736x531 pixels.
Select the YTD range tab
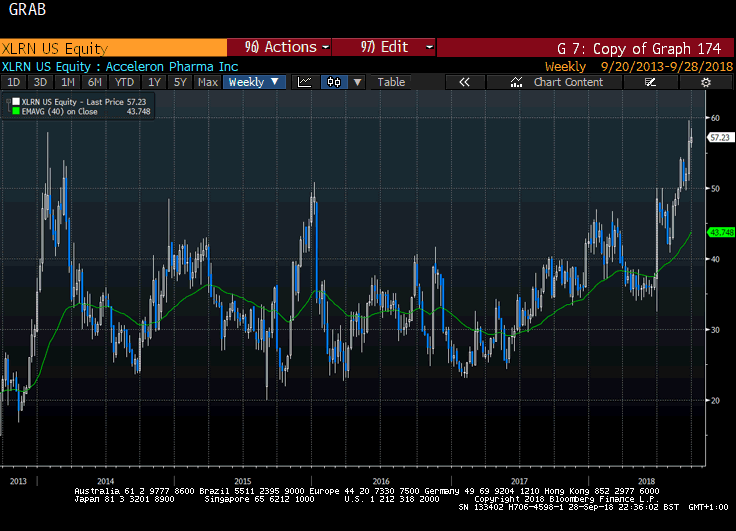tap(124, 82)
